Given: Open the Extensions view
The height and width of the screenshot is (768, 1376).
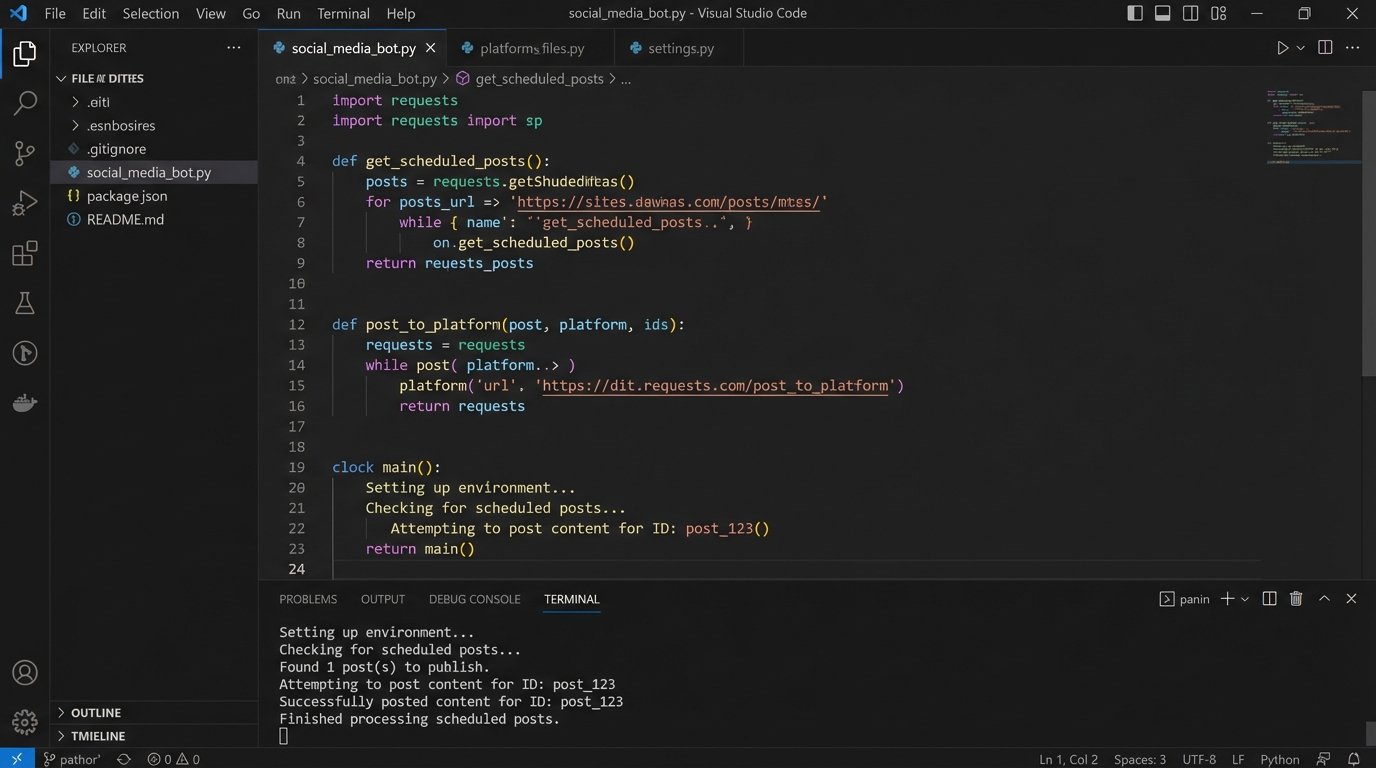Looking at the screenshot, I should [25, 253].
